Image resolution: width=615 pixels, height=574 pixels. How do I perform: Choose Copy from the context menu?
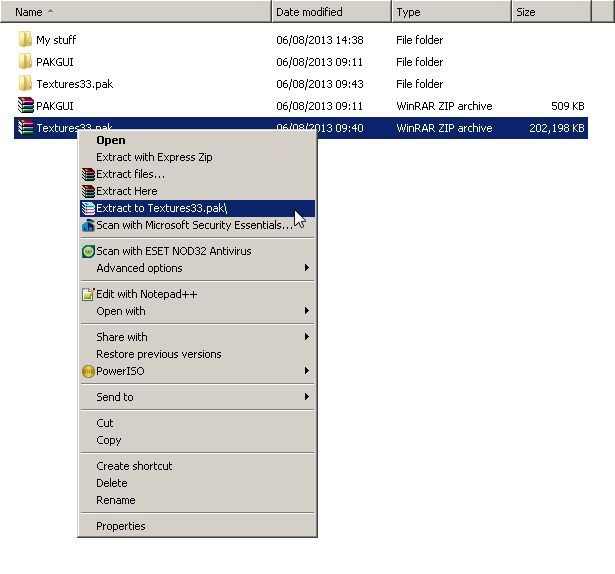click(197, 440)
